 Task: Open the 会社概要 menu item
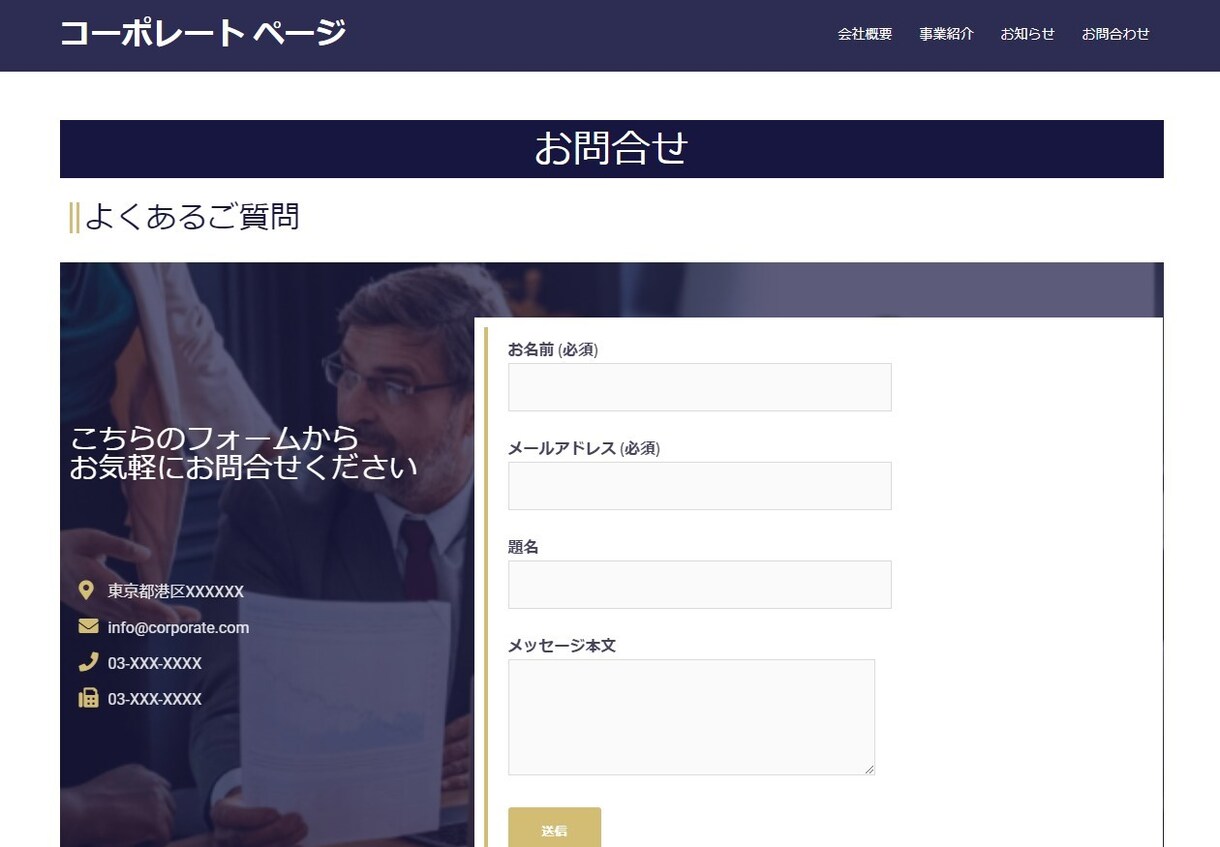click(x=865, y=34)
